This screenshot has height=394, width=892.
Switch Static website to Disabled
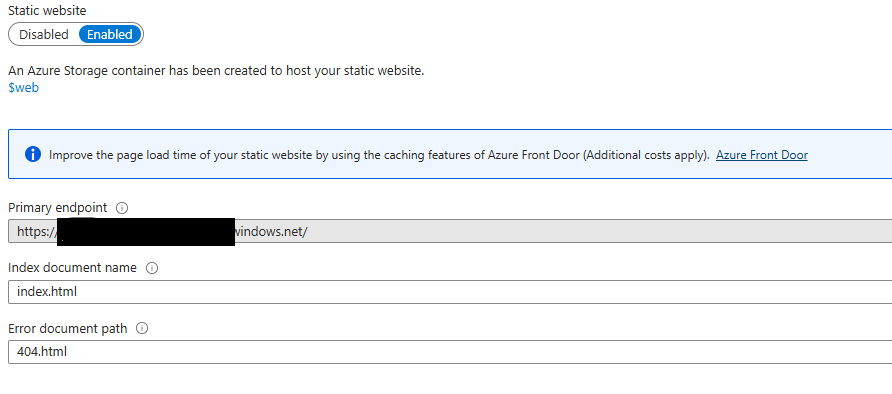click(x=44, y=34)
